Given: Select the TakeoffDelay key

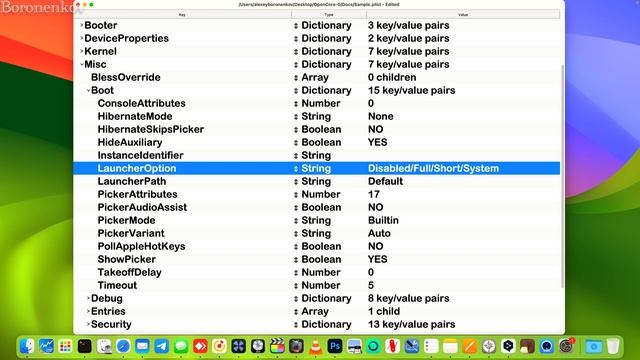Looking at the screenshot, I should pyautogui.click(x=129, y=272).
